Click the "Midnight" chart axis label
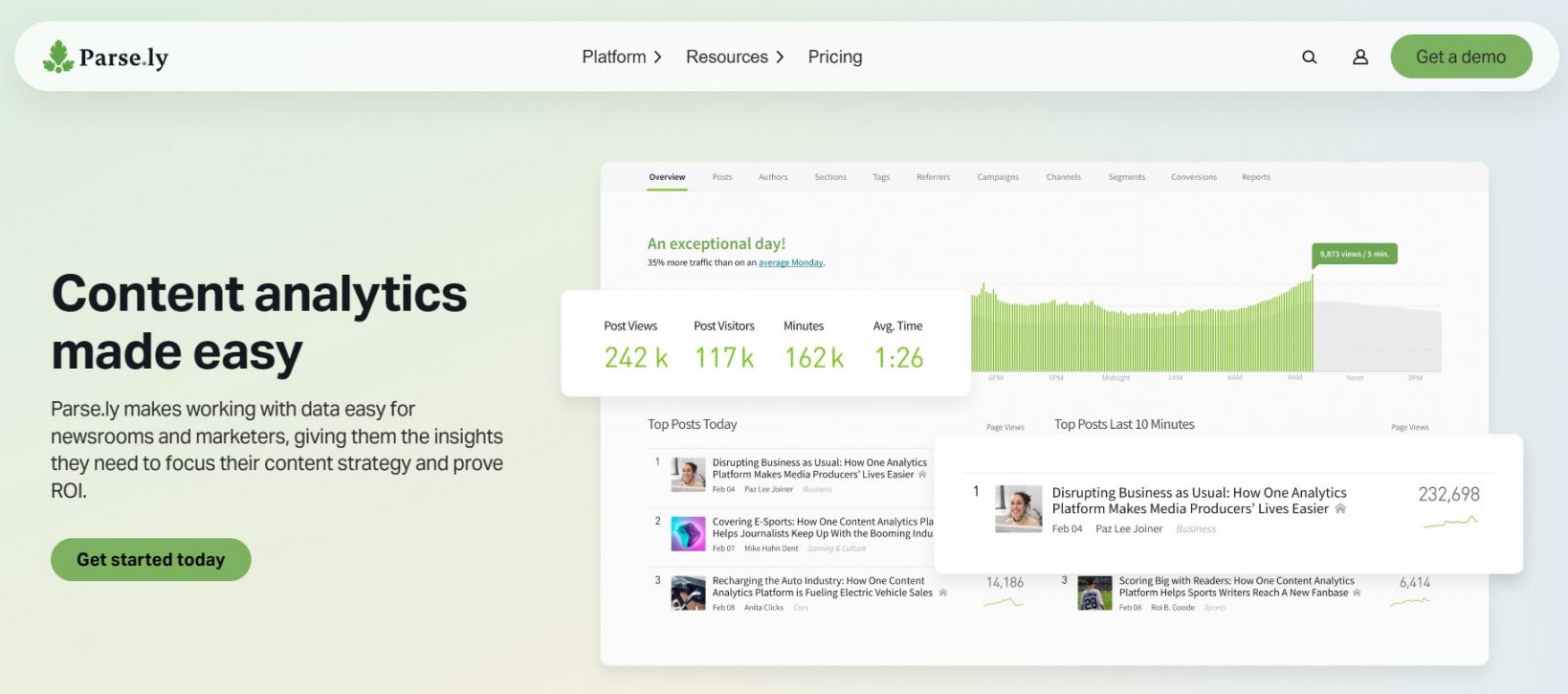The image size is (1568, 694). click(x=1115, y=378)
